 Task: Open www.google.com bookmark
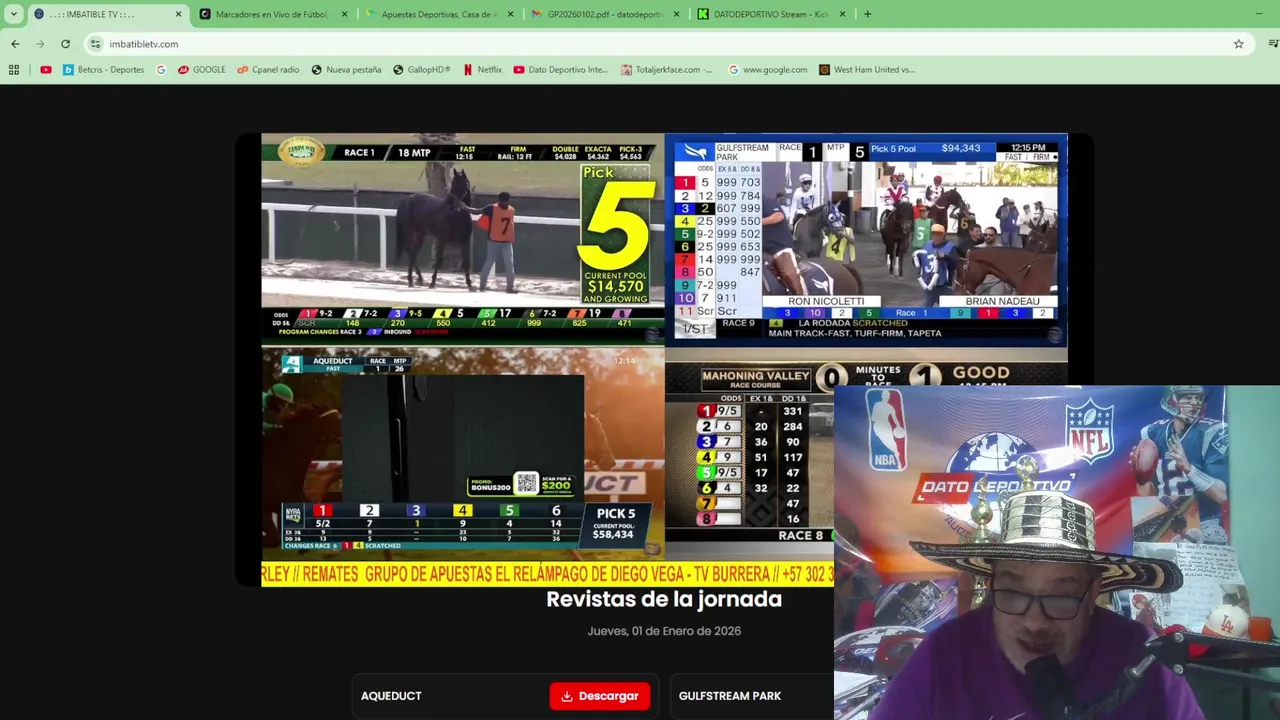(x=768, y=70)
